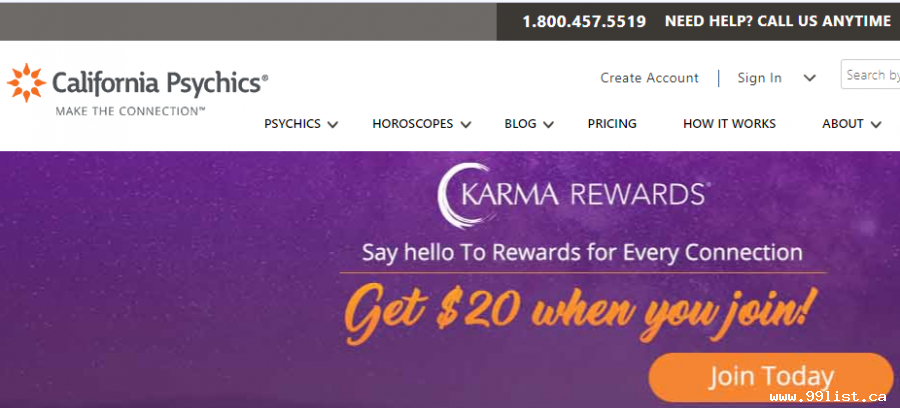Open the Pricing menu item

[612, 123]
